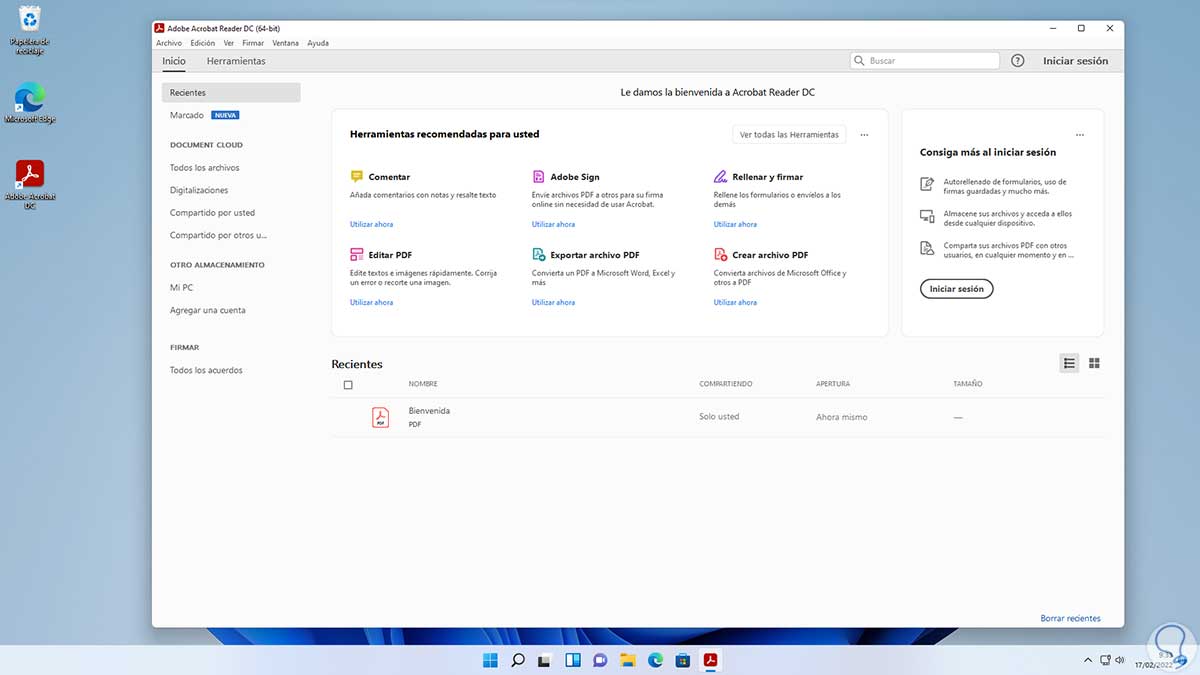Open the Windows Start menu
Screen dimensions: 1200x675
tap(490, 660)
